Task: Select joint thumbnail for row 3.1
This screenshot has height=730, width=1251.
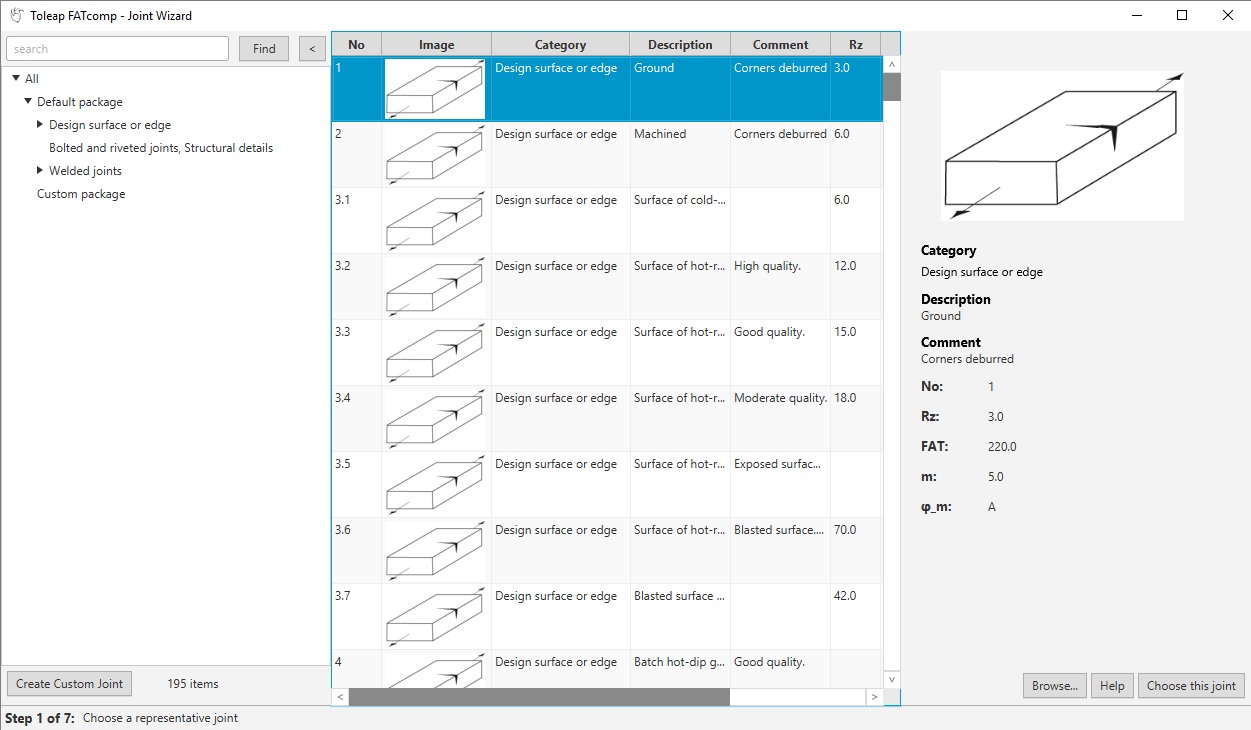Action: coord(436,221)
